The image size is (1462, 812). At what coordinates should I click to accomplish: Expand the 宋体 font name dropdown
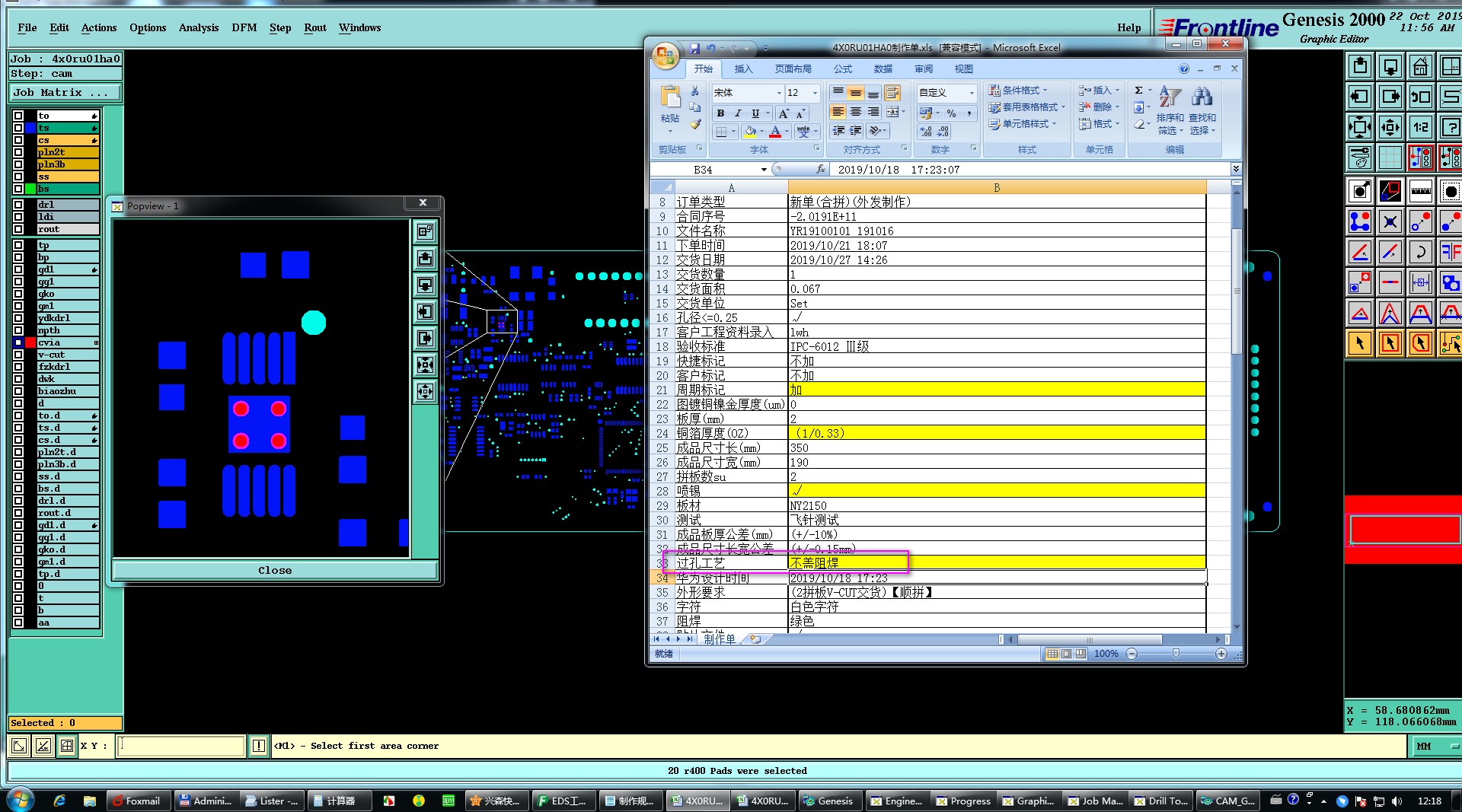[778, 93]
